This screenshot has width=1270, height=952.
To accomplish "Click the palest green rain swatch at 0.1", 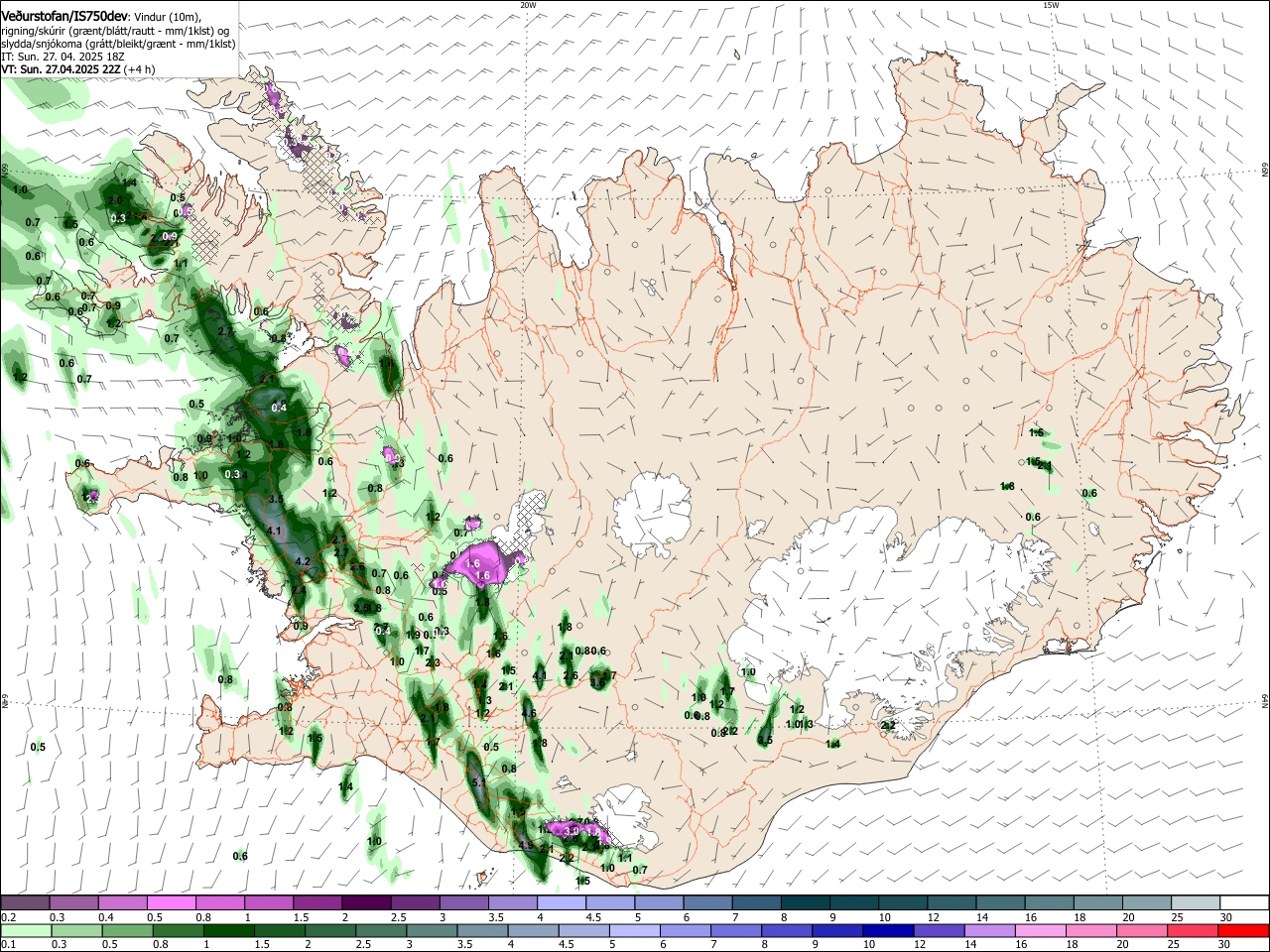I will point(25,931).
